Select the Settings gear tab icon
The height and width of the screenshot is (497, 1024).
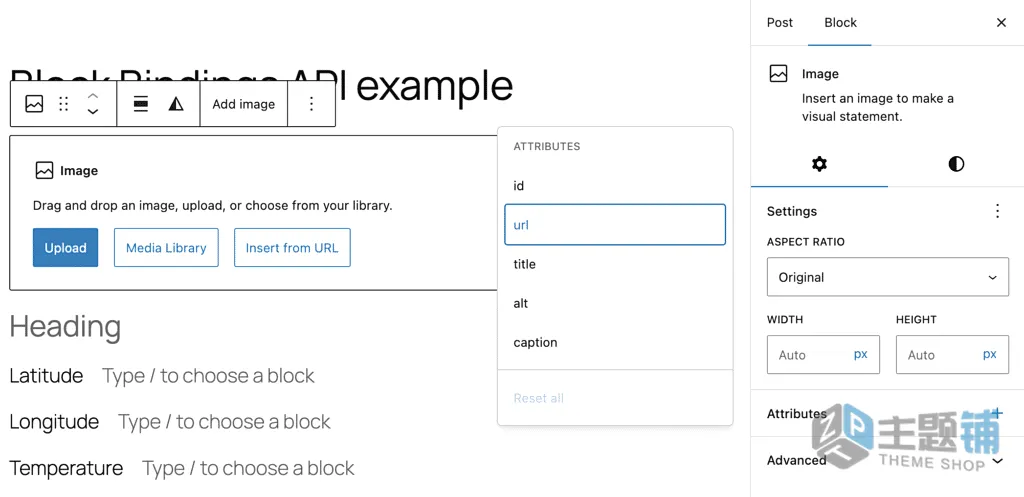click(x=819, y=164)
